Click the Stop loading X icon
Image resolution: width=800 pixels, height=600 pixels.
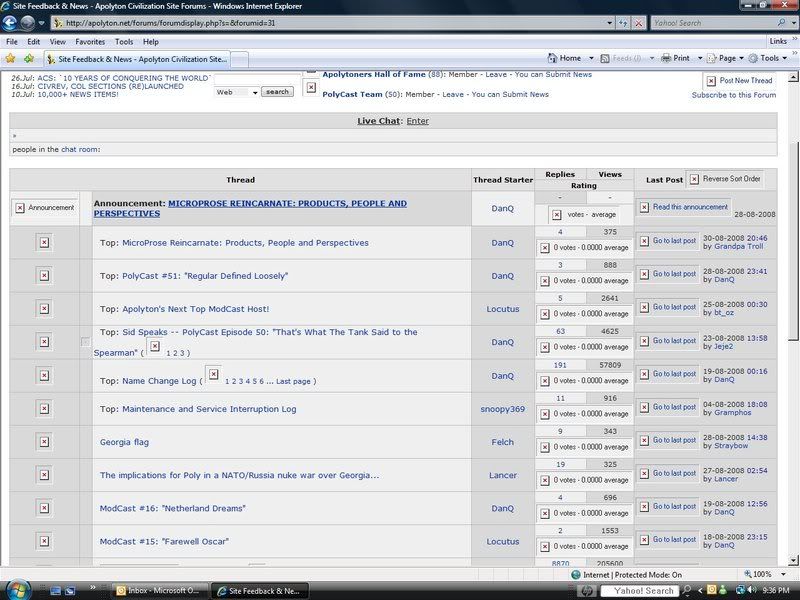(x=638, y=23)
